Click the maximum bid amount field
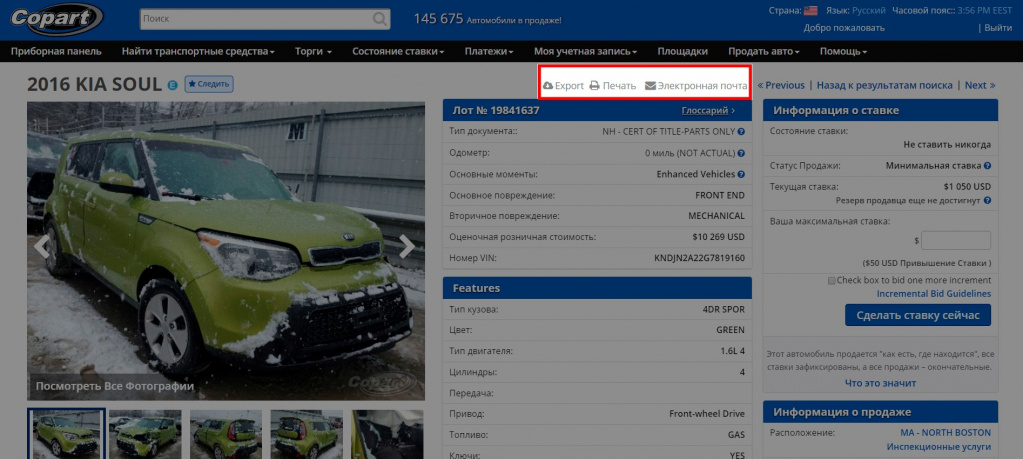 coord(956,241)
